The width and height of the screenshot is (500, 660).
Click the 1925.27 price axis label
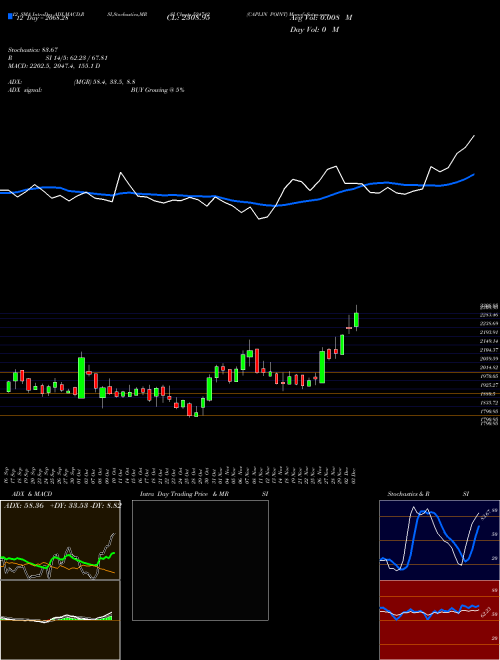489,385
